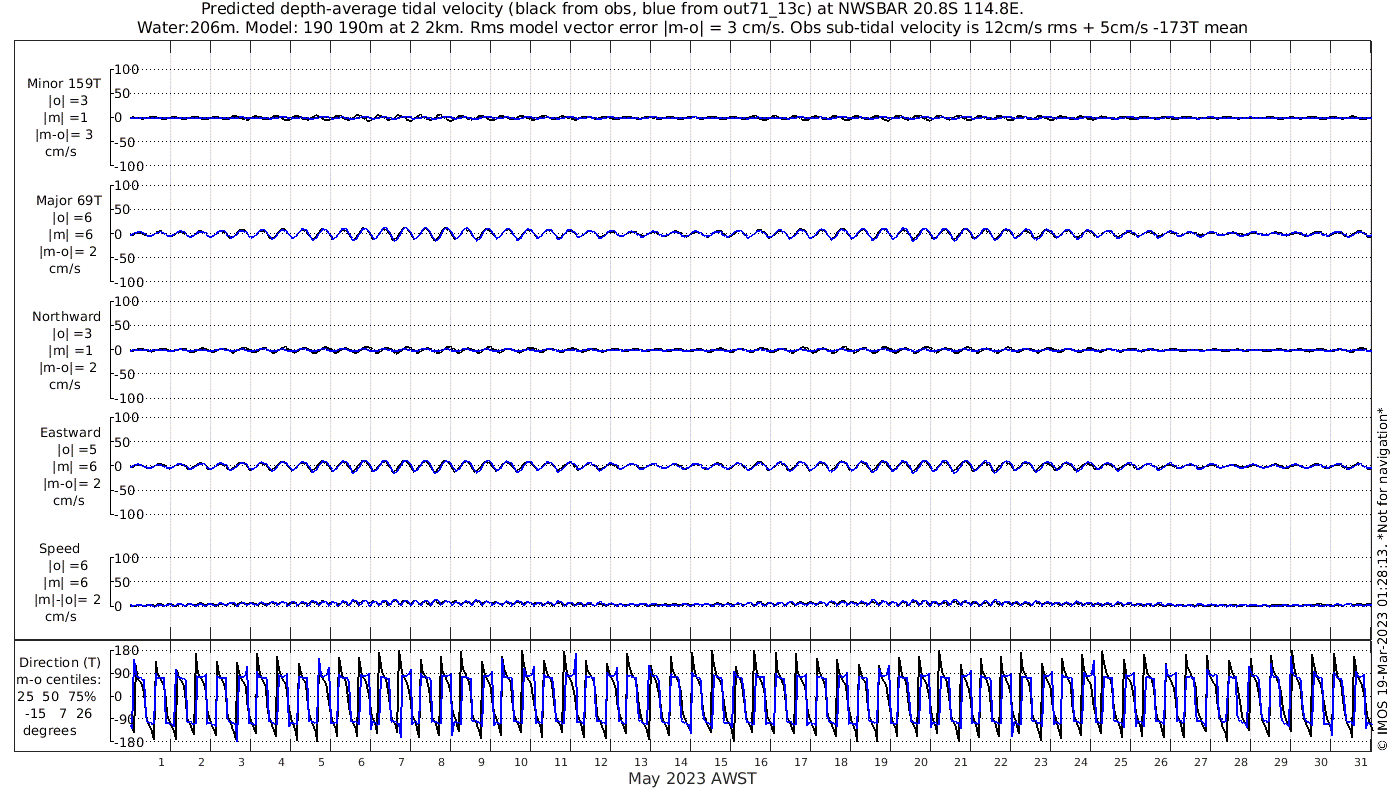Viewport: 1400px width, 800px height.
Task: Click the 'Direction (T)' panel label
Action: tap(60, 663)
